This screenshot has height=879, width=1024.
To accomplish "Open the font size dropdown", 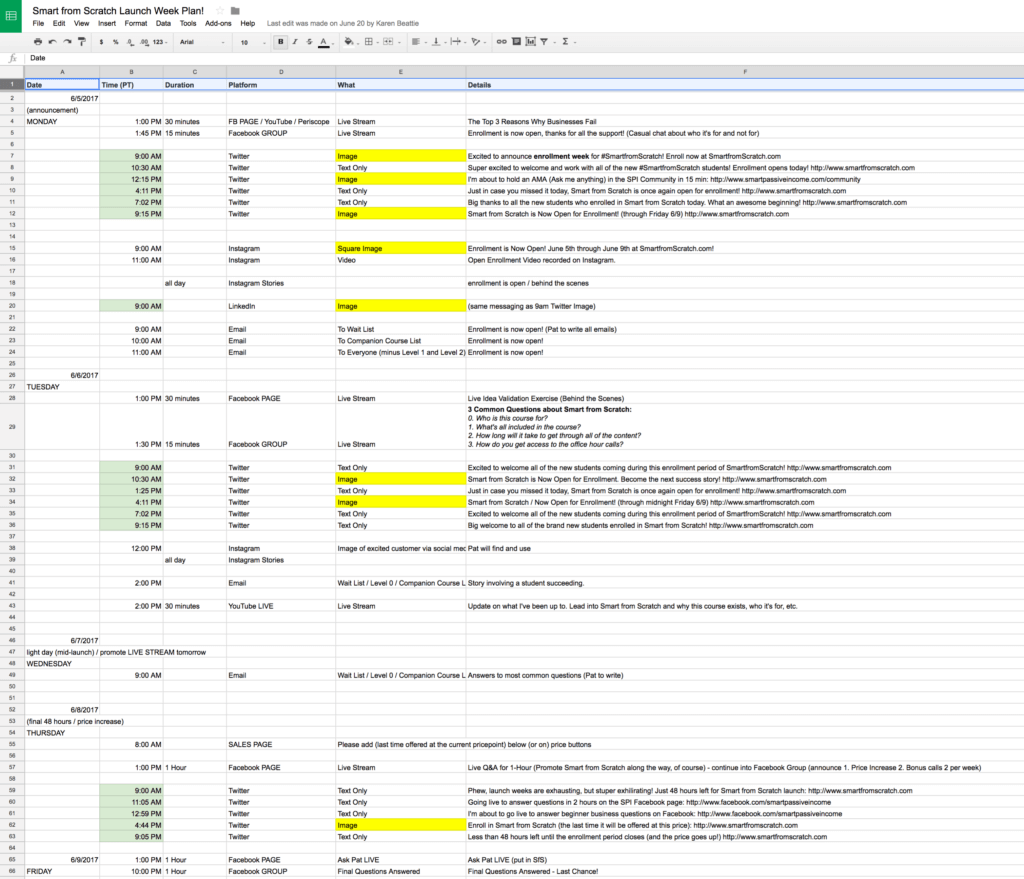I will click(252, 41).
